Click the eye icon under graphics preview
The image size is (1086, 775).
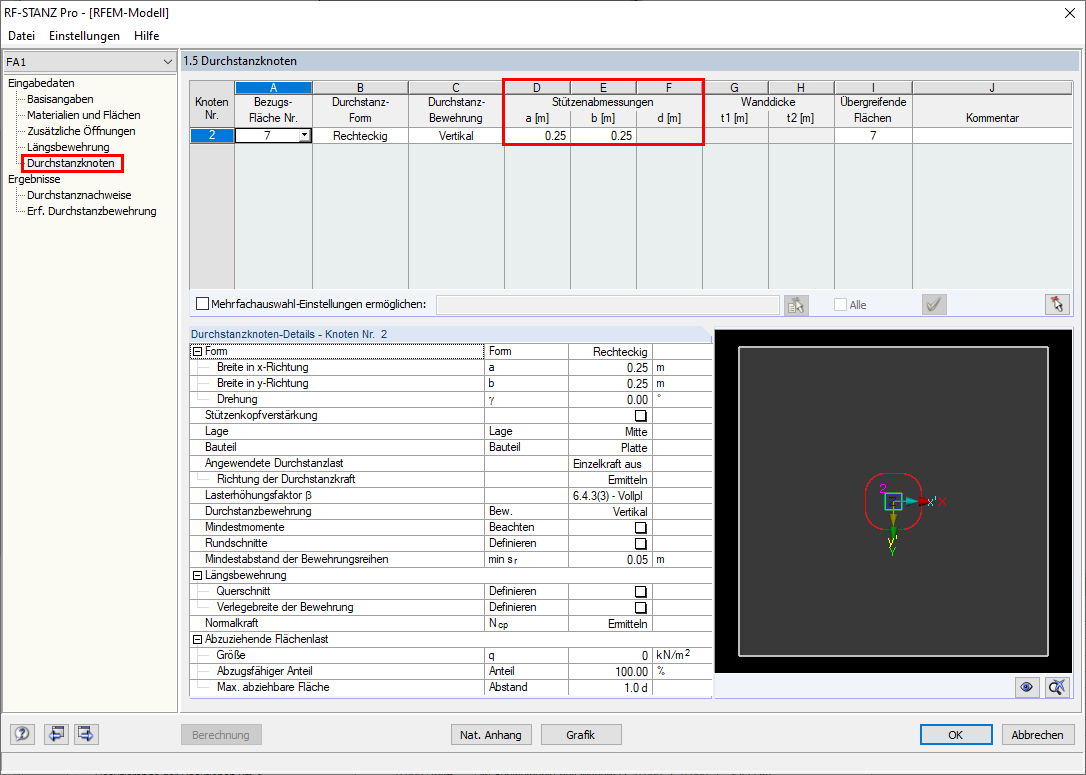1026,687
